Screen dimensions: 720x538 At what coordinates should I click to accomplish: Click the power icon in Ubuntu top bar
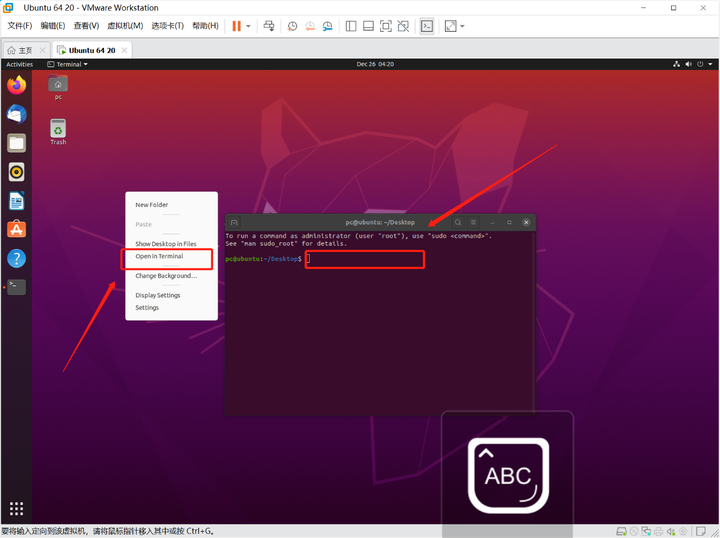point(700,64)
